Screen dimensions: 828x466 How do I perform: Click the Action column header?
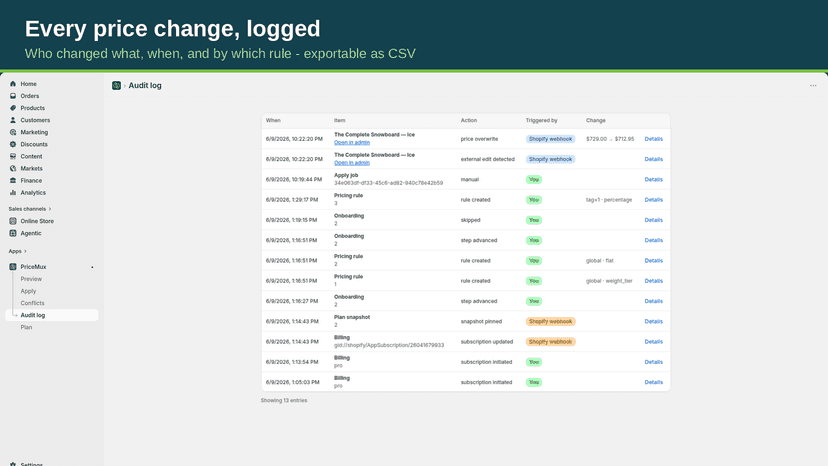pyautogui.click(x=468, y=120)
